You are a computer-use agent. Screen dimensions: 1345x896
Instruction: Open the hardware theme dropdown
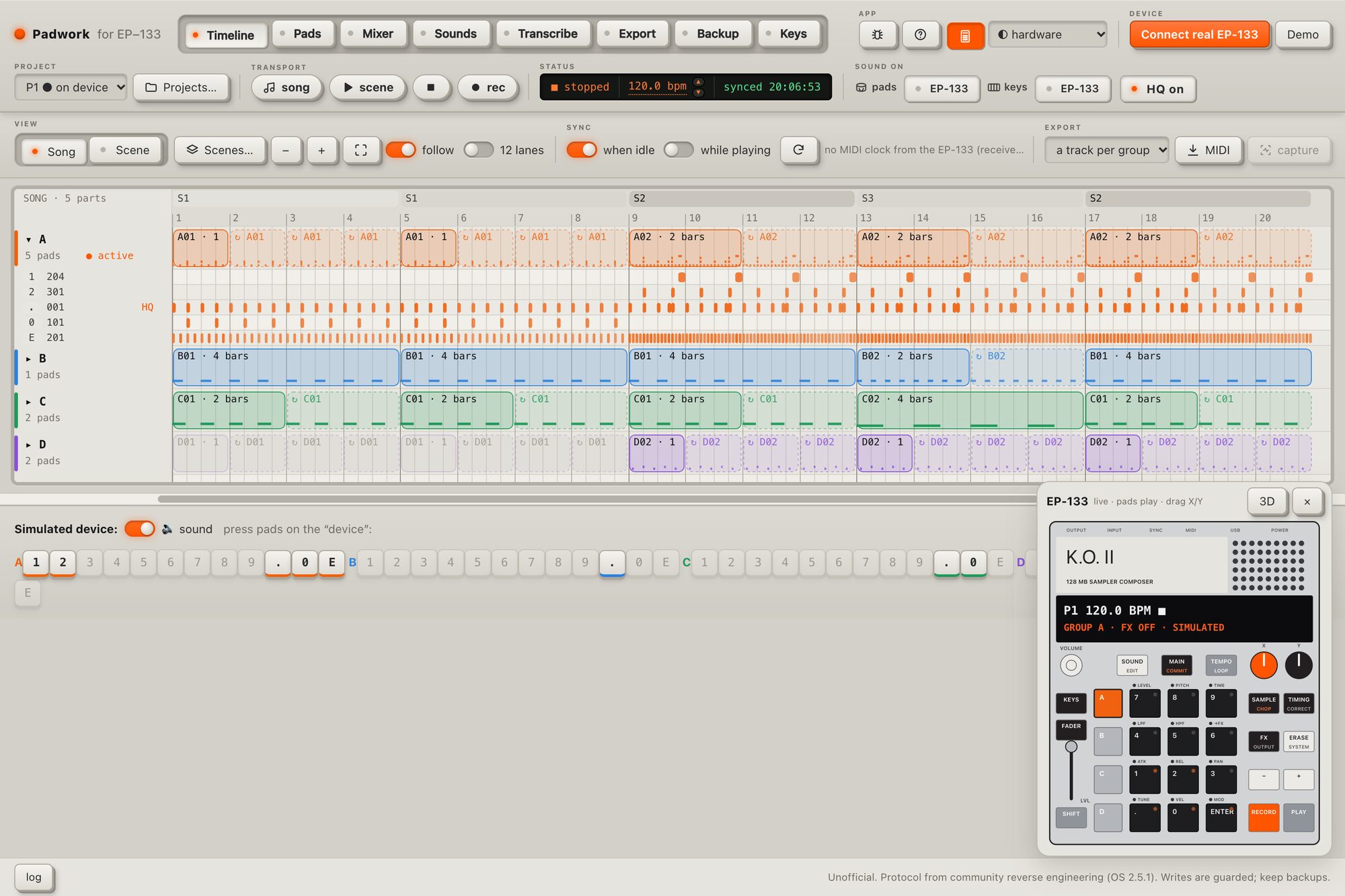(x=1047, y=34)
